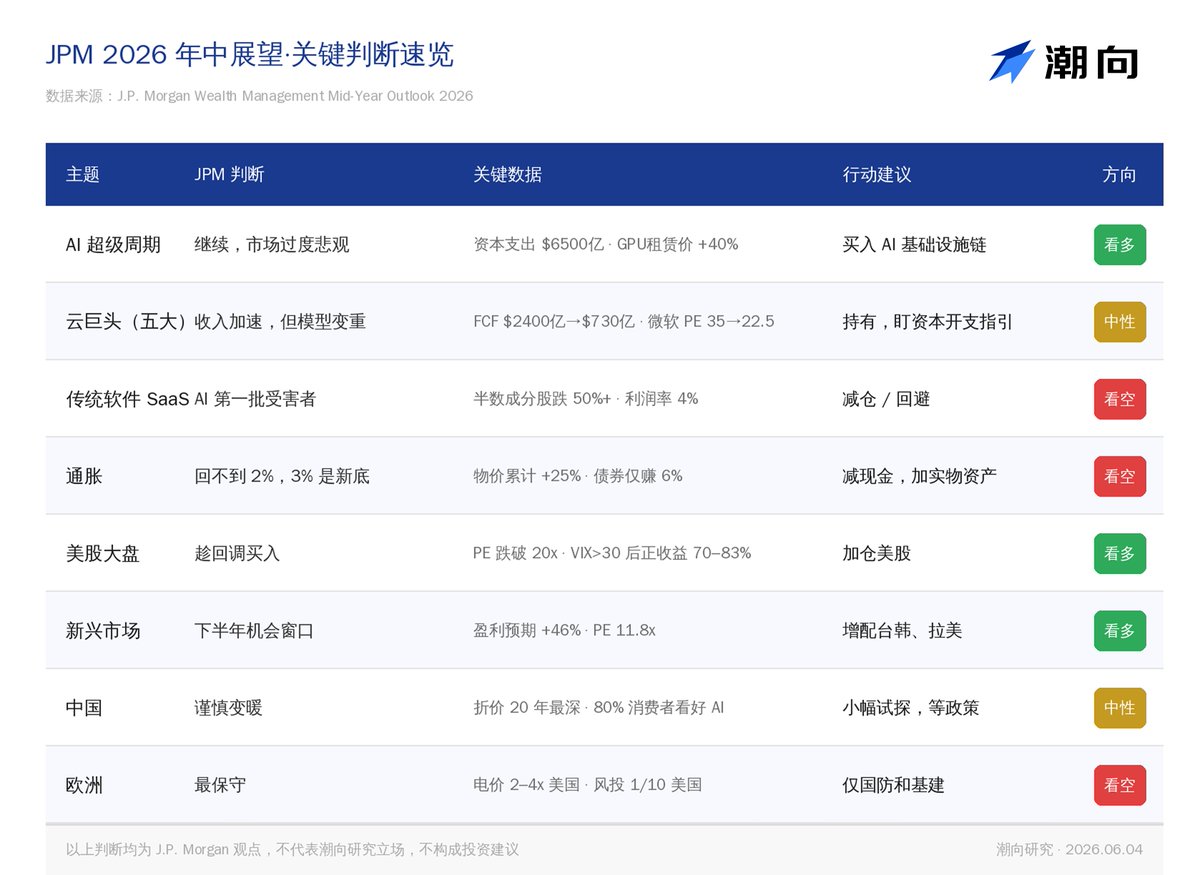Click the 潮向 arrow logo icon

coord(1011,61)
